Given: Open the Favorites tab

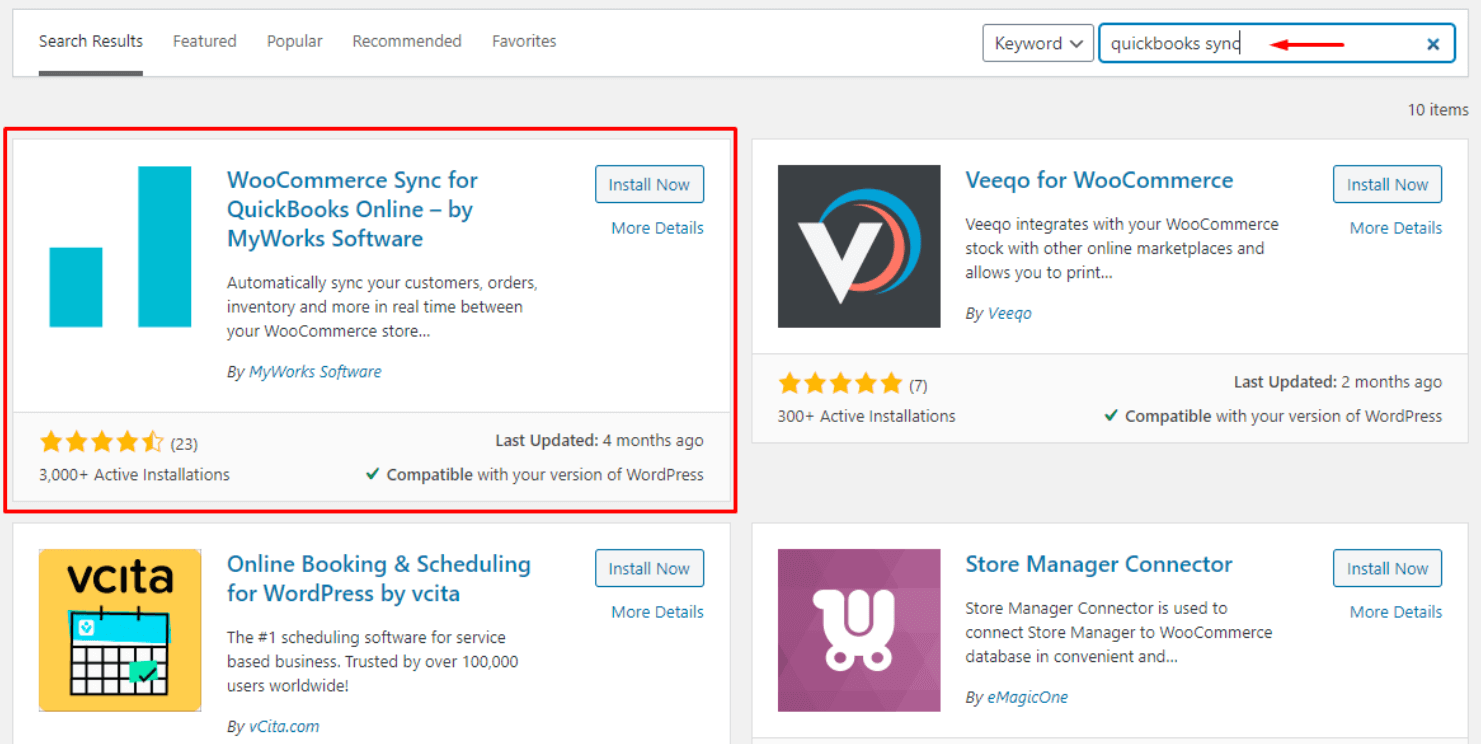Looking at the screenshot, I should coord(524,42).
